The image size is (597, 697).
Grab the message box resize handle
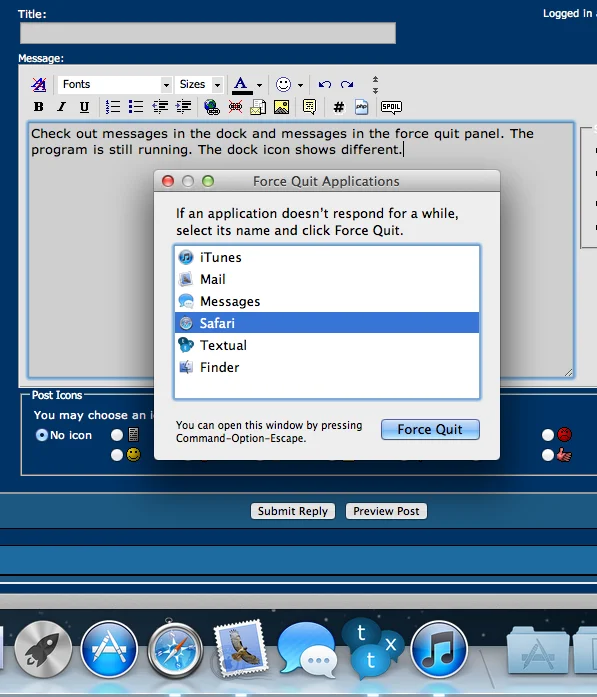[x=569, y=373]
